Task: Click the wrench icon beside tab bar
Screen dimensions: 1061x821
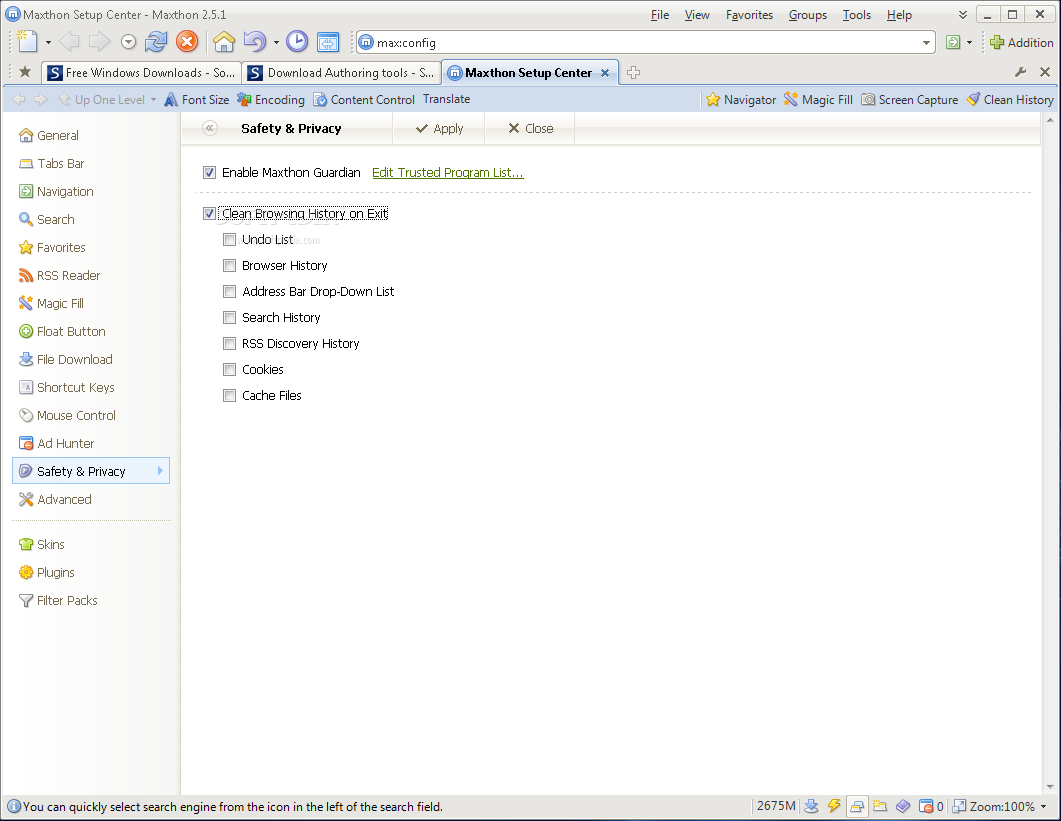Action: [1020, 72]
